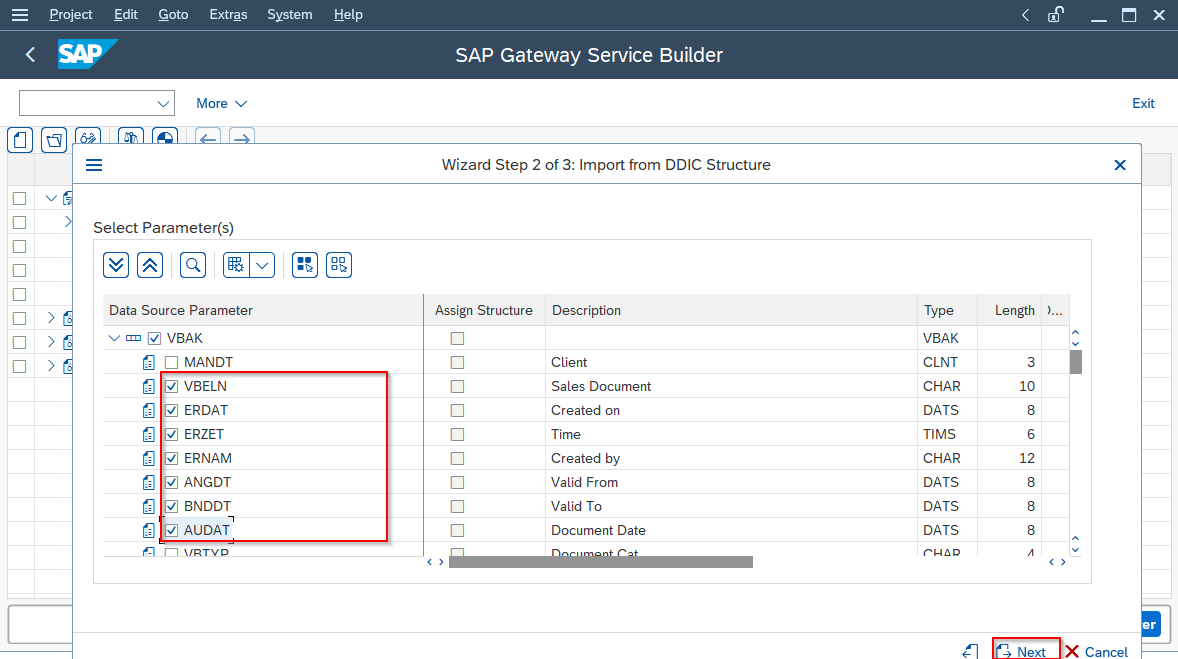Uncheck the ANGDT parameter checkbox
Viewport: 1178px width, 659px height.
pyautogui.click(x=171, y=482)
